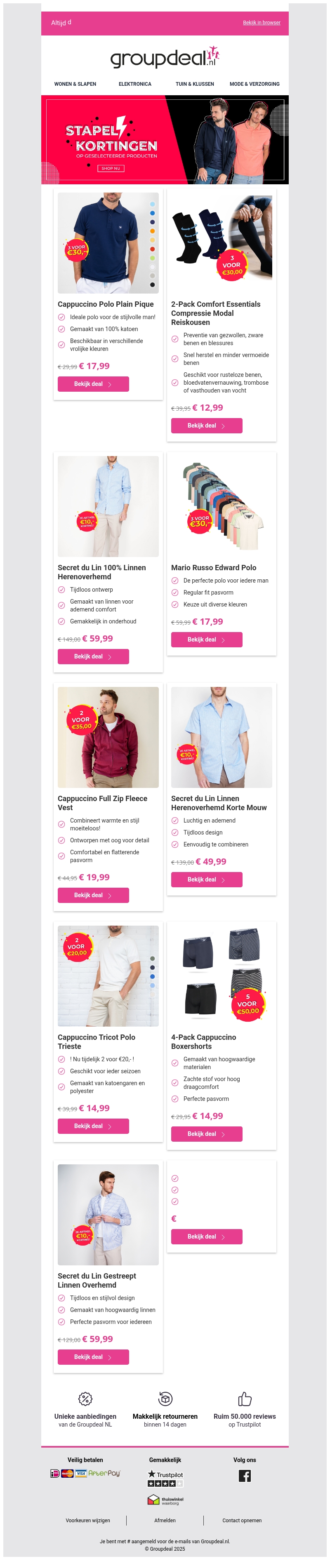Click the Unieke aanbiedingen discount badge icon

[x=85, y=1398]
